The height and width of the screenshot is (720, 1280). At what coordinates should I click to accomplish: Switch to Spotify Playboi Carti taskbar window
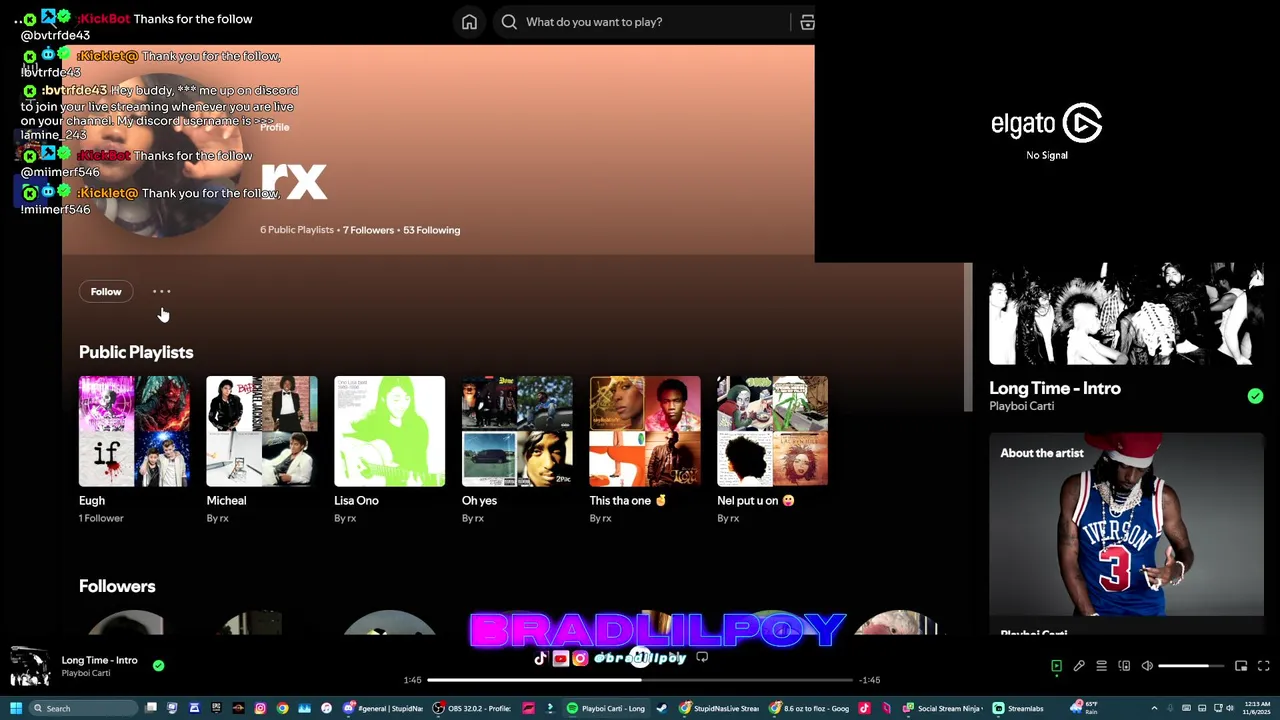[606, 708]
